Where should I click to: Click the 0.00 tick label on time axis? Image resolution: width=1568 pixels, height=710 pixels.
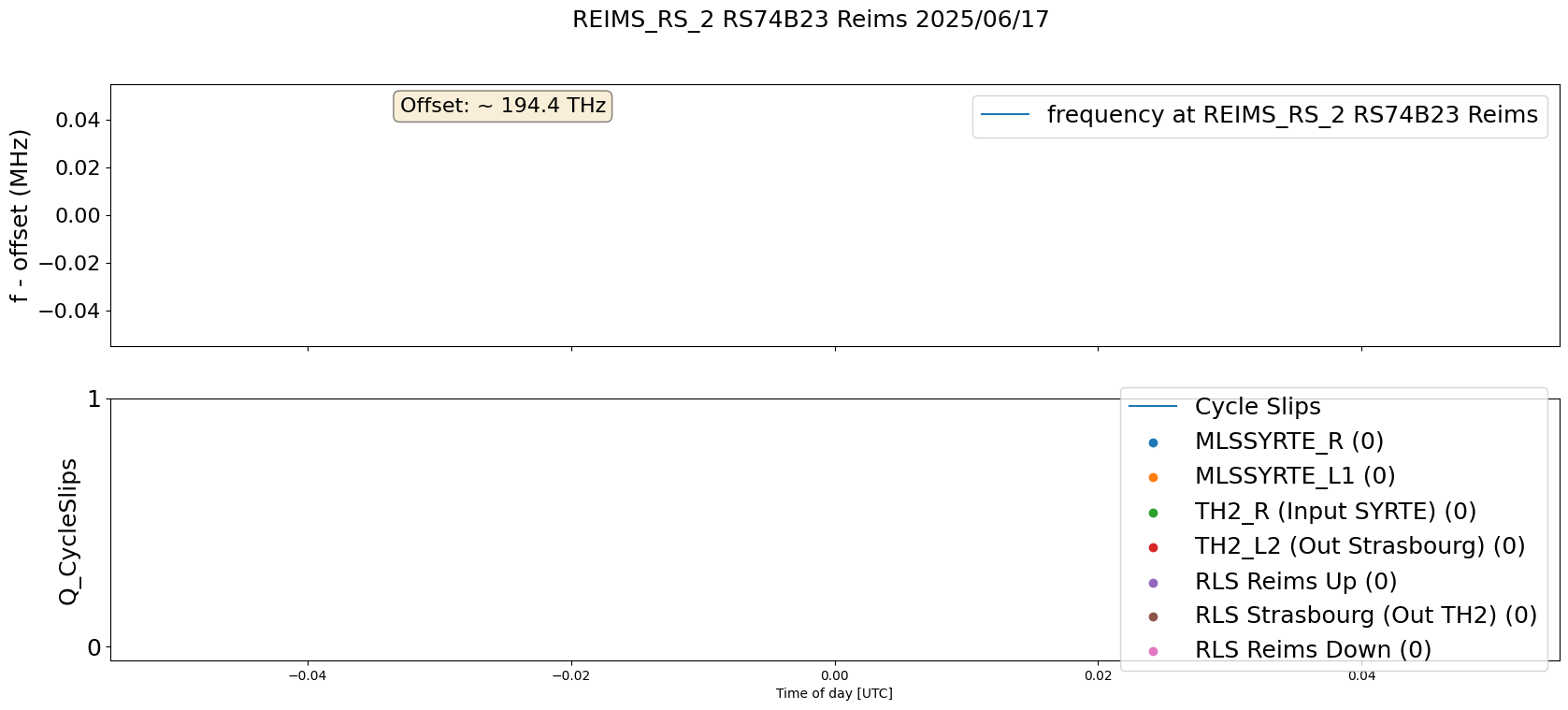(x=835, y=675)
